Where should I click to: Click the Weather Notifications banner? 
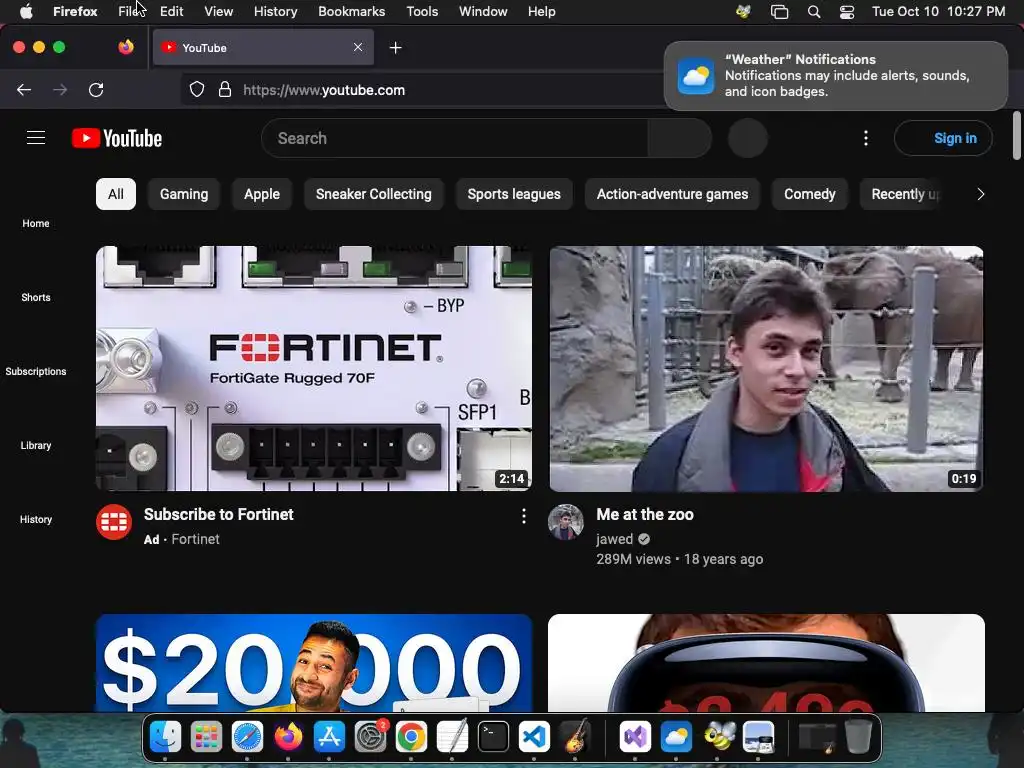point(836,76)
